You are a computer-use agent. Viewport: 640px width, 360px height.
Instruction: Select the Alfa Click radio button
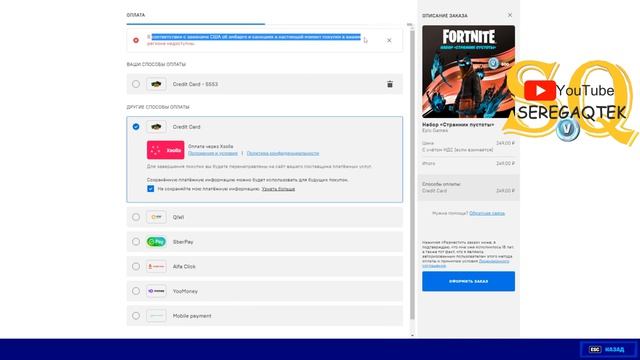(x=136, y=267)
